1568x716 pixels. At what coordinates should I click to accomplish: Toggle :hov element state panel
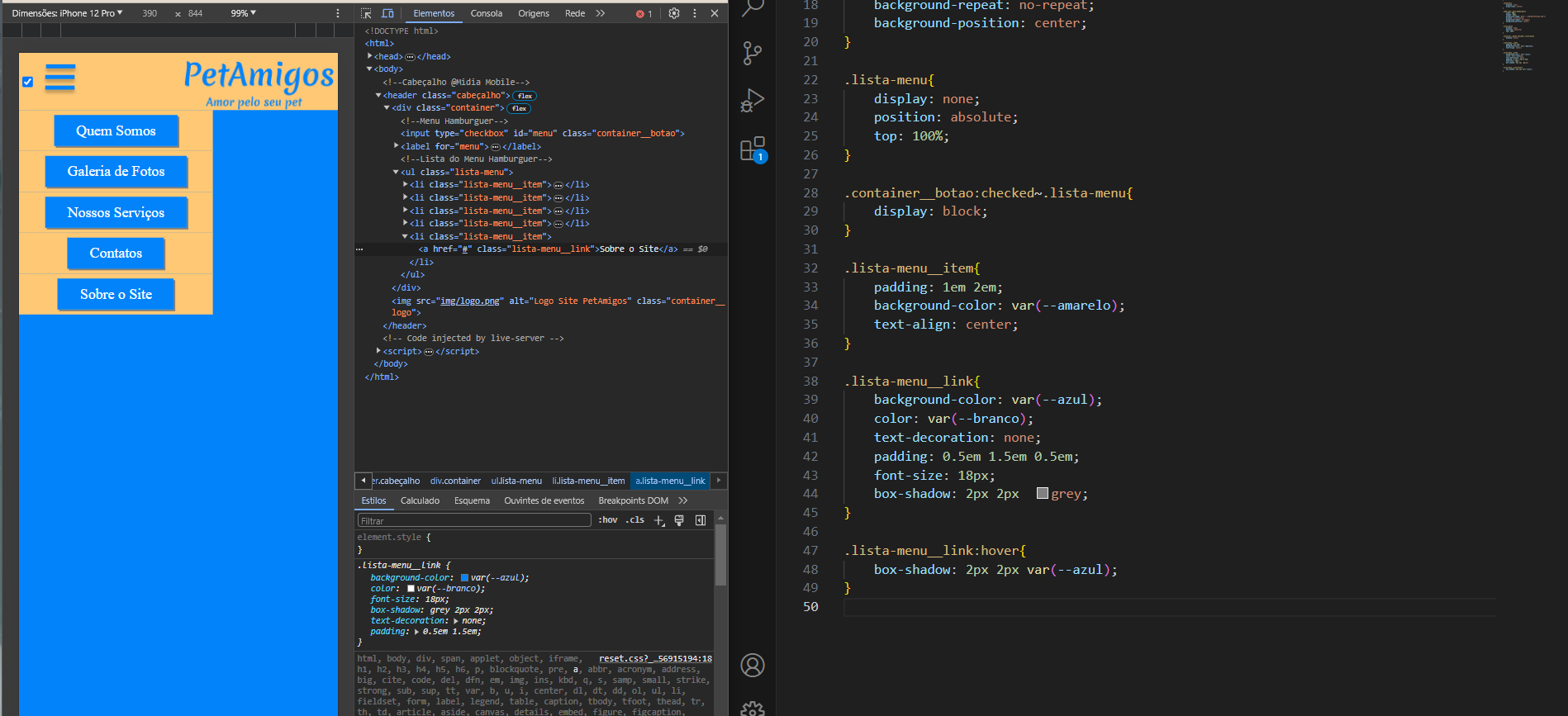(608, 520)
